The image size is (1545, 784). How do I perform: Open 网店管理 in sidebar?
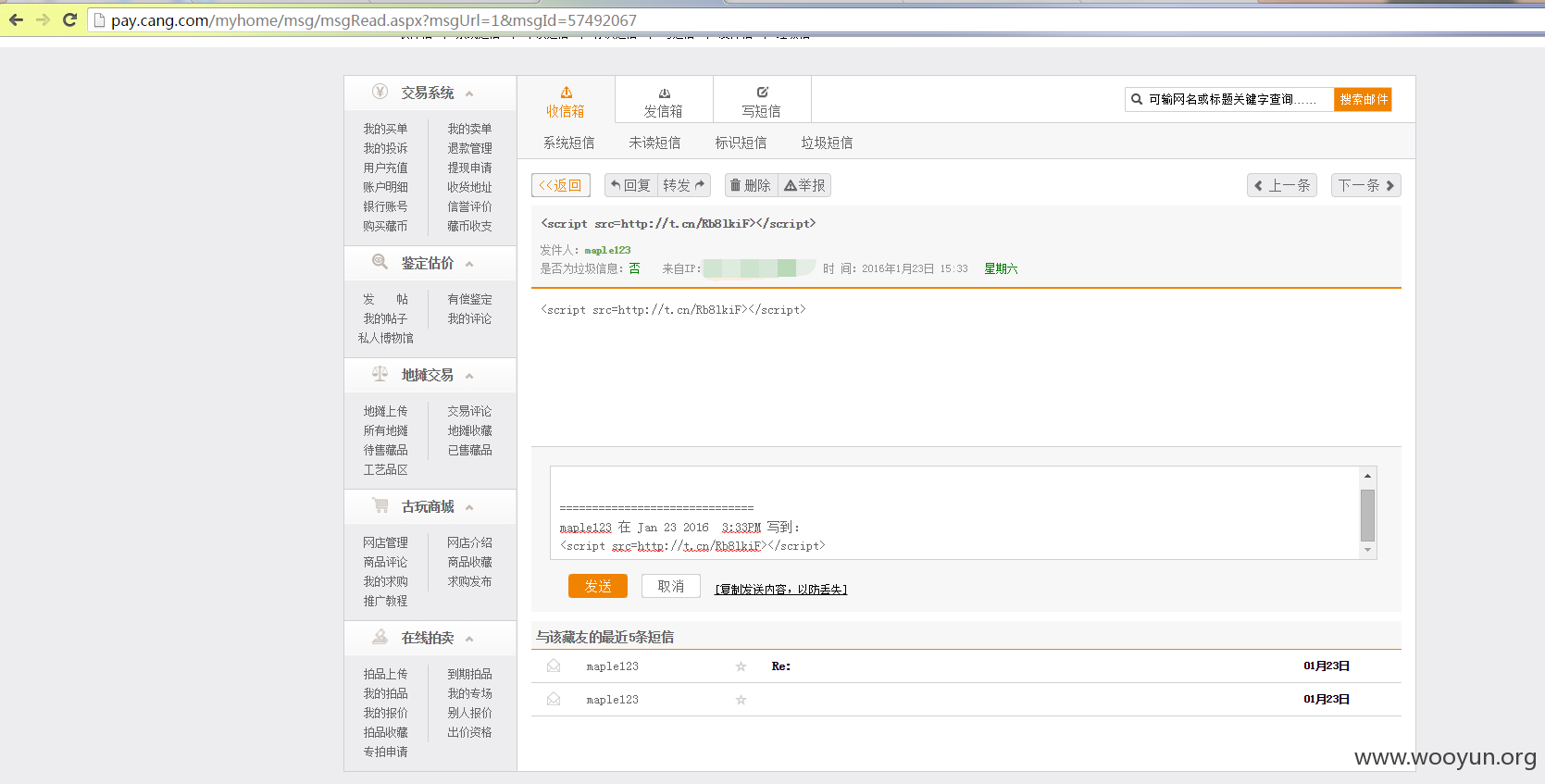[x=385, y=542]
